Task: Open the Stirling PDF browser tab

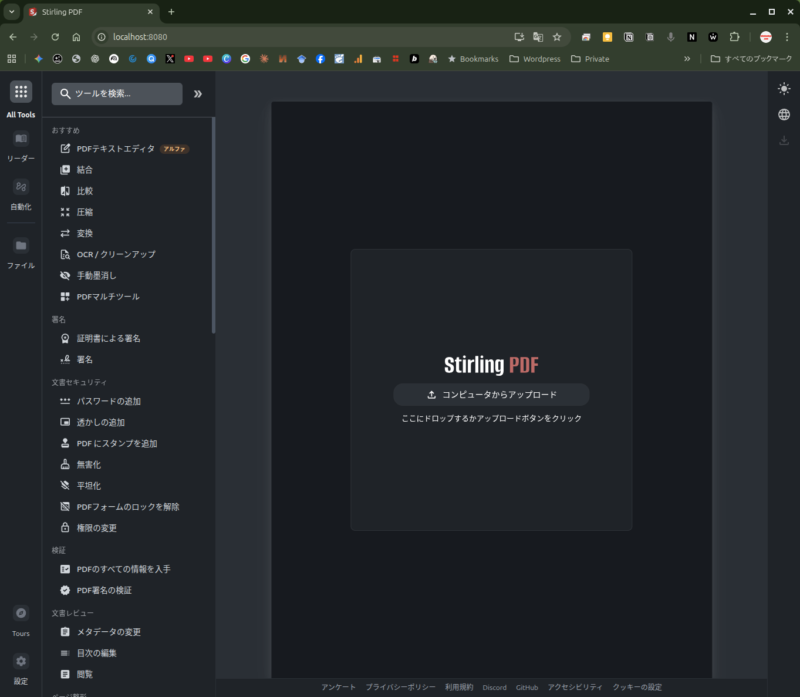Action: click(x=90, y=12)
